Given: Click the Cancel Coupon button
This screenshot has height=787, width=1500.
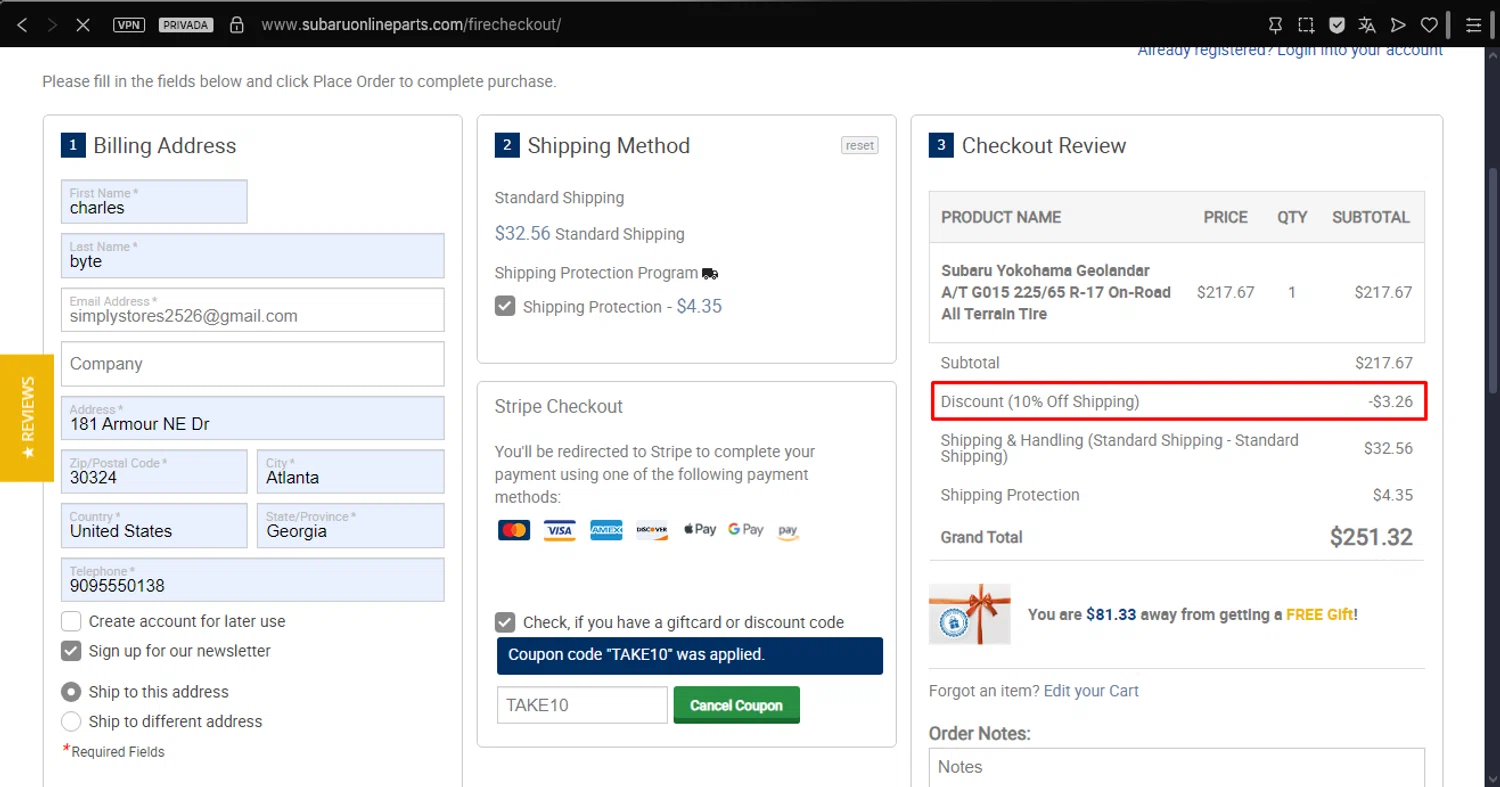Looking at the screenshot, I should pos(736,705).
